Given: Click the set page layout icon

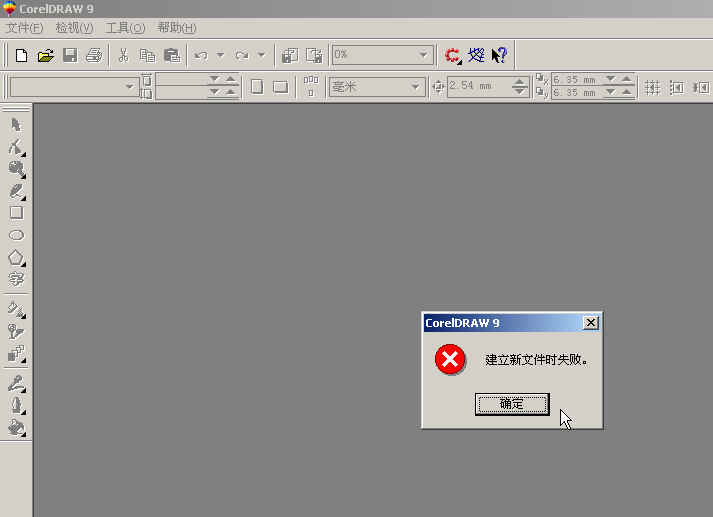Looking at the screenshot, I should click(311, 86).
